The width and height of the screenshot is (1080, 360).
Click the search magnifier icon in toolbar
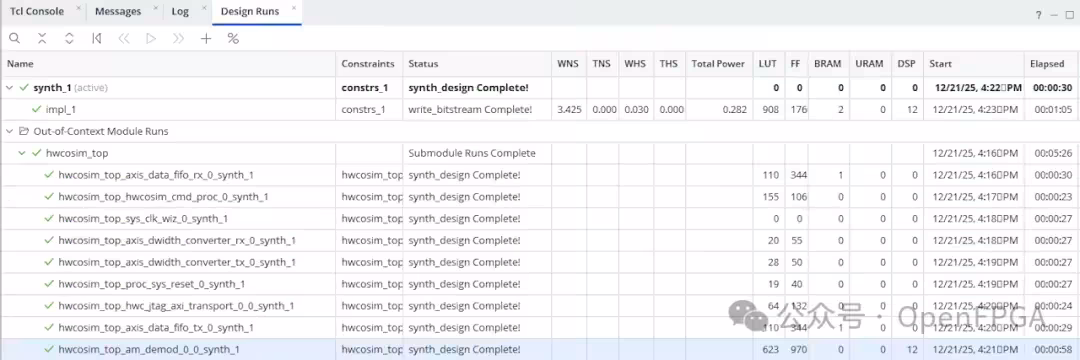tap(14, 39)
